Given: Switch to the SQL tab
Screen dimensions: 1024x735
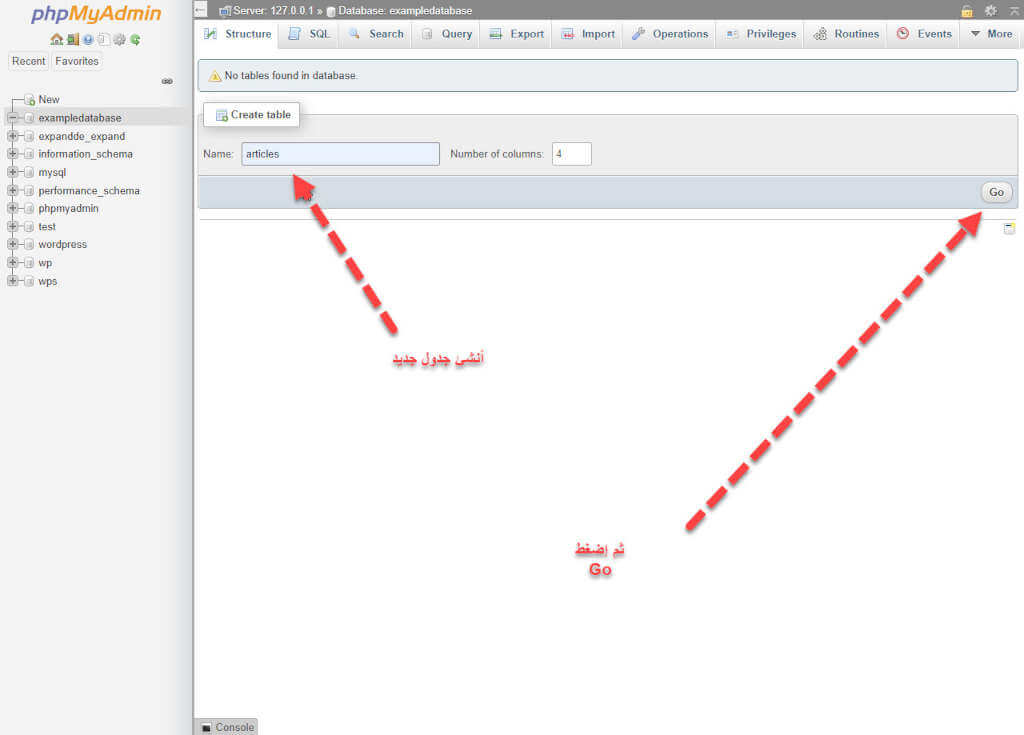Looking at the screenshot, I should coord(310,34).
